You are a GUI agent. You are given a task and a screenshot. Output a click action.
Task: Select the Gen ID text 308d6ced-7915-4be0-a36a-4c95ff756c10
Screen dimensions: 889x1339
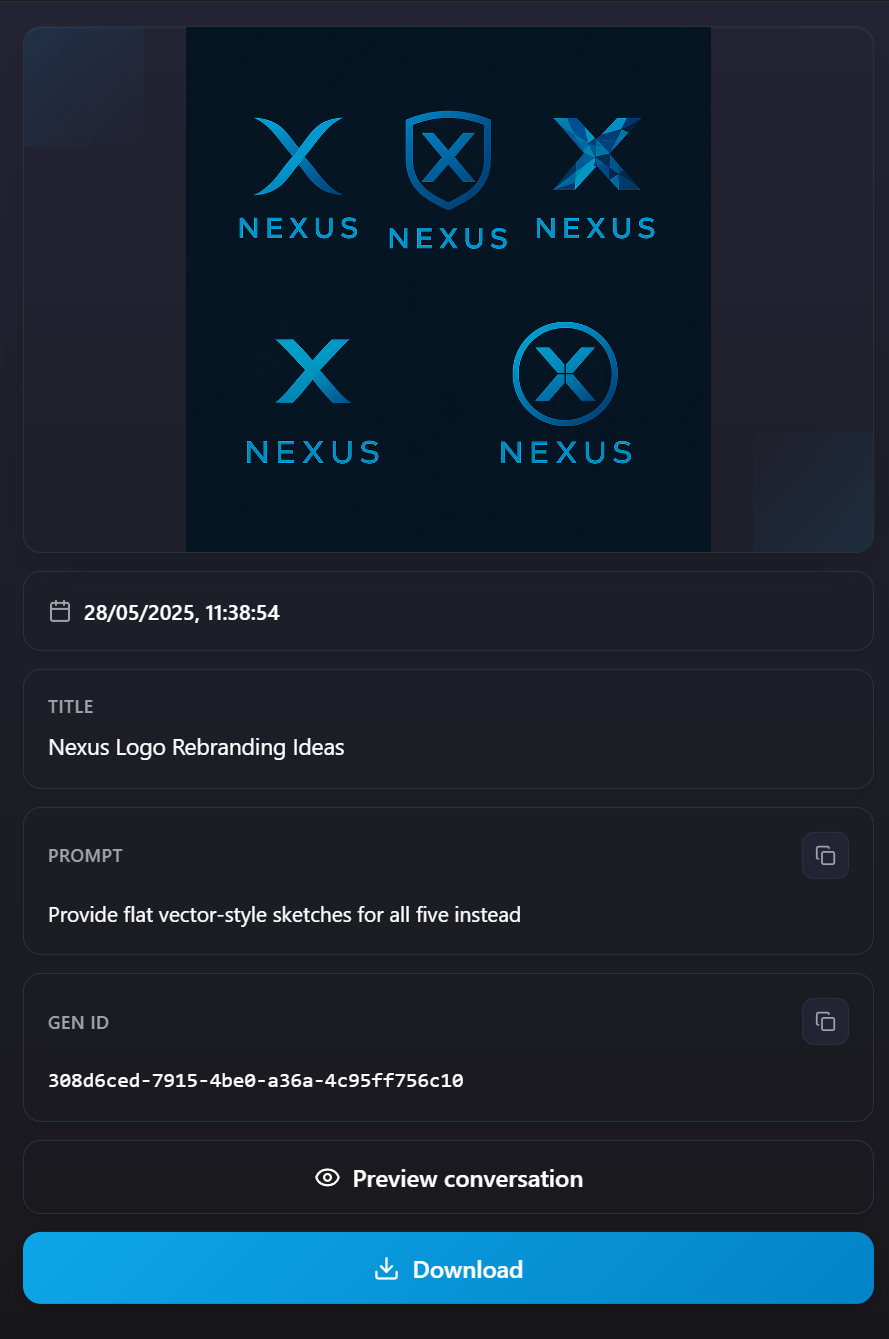[x=255, y=1080]
